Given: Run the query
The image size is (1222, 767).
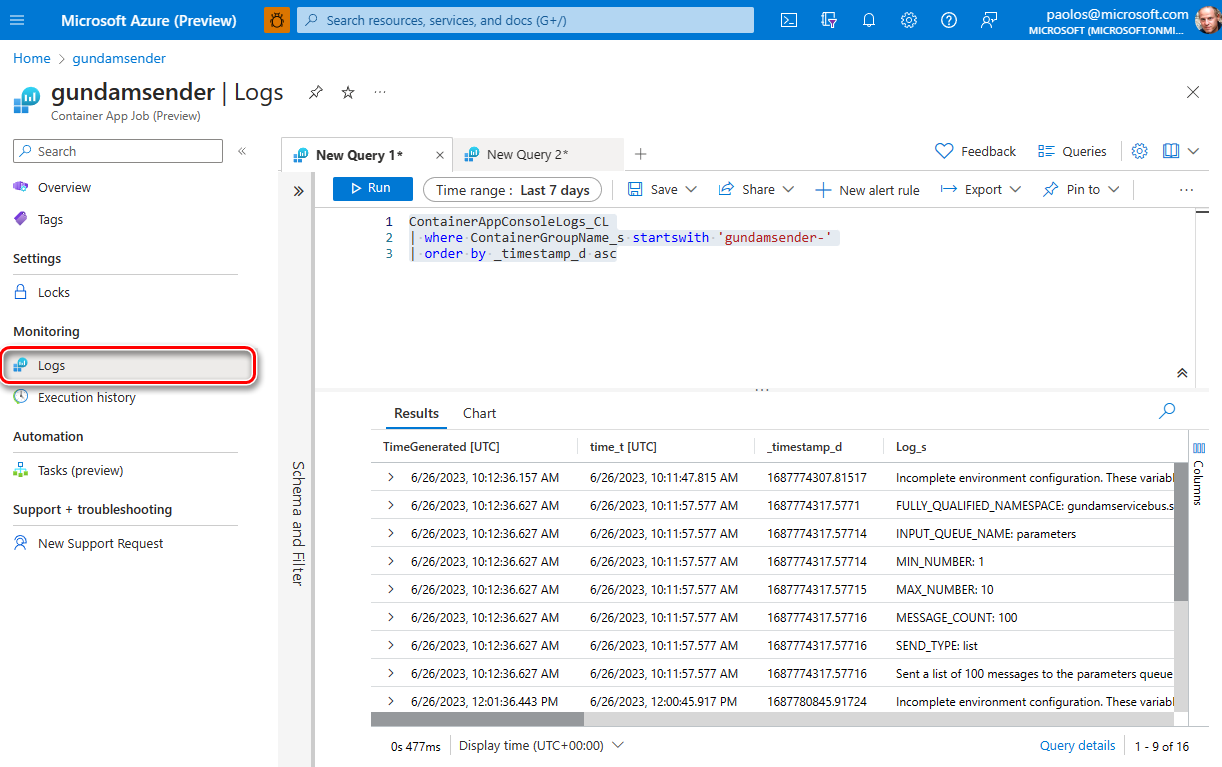Looking at the screenshot, I should [x=372, y=188].
